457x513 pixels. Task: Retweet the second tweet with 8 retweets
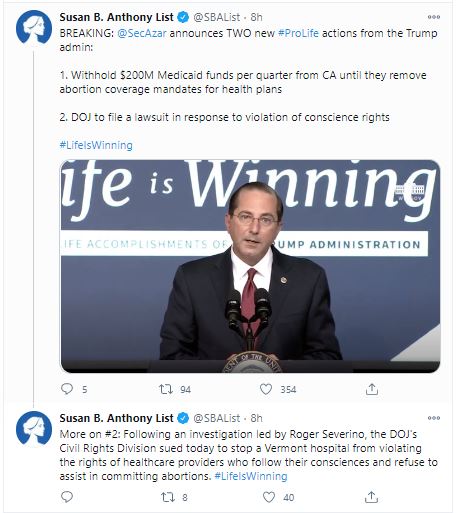pyautogui.click(x=168, y=497)
